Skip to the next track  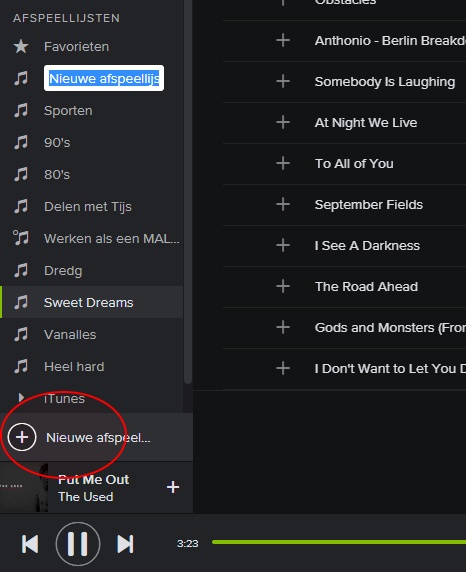[125, 544]
